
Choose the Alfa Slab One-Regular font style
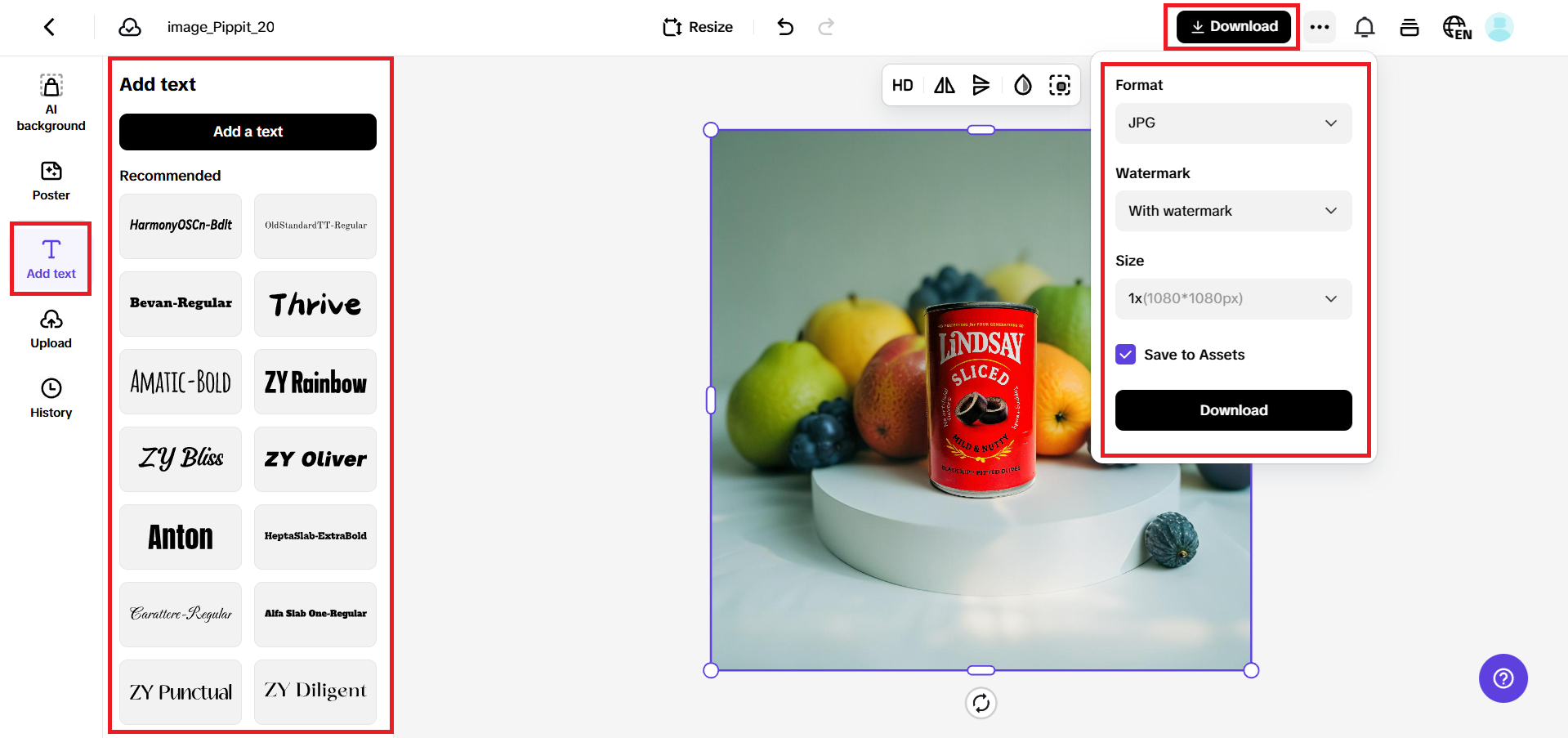(x=315, y=614)
